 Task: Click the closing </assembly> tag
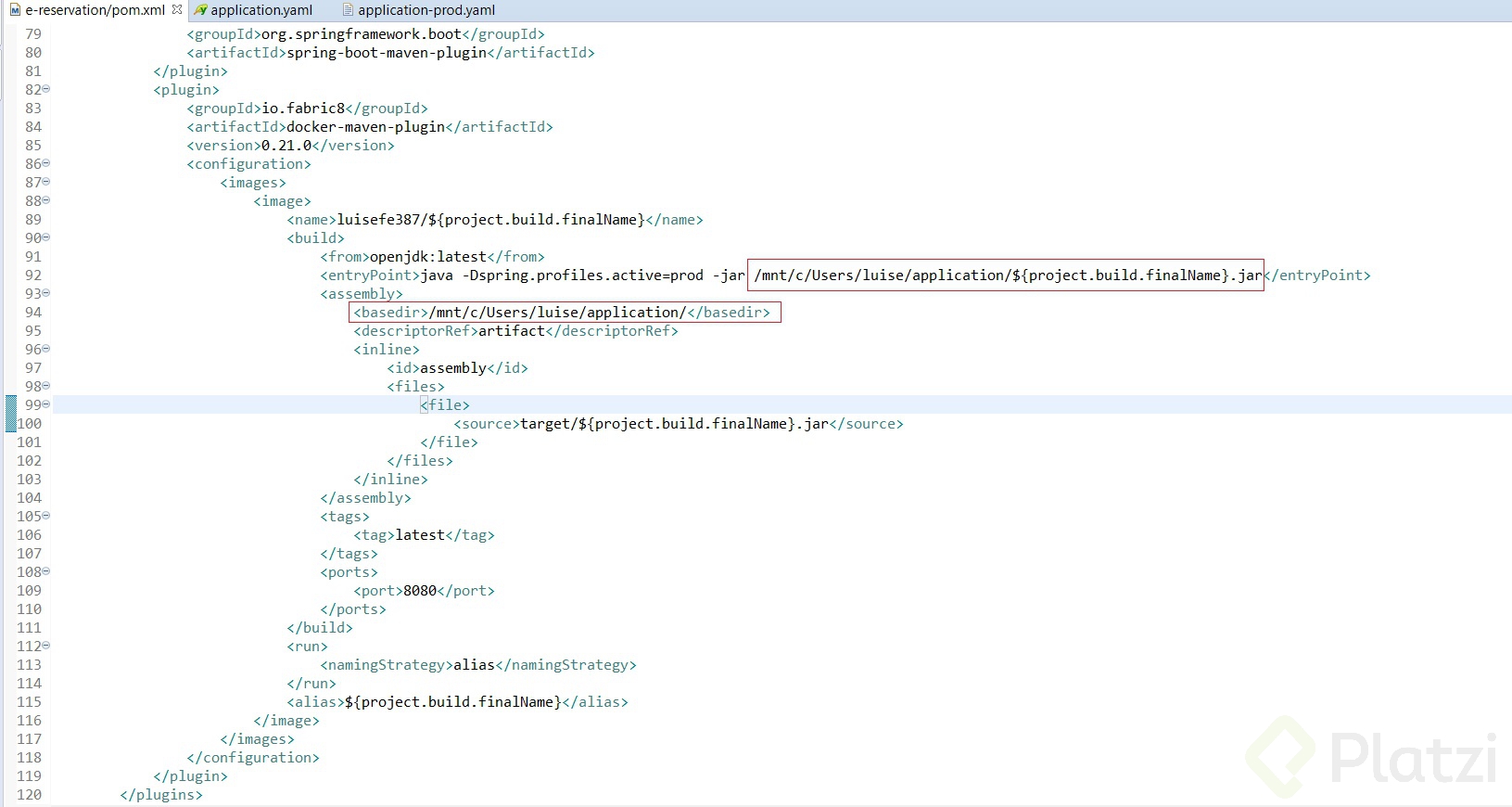[x=366, y=498]
